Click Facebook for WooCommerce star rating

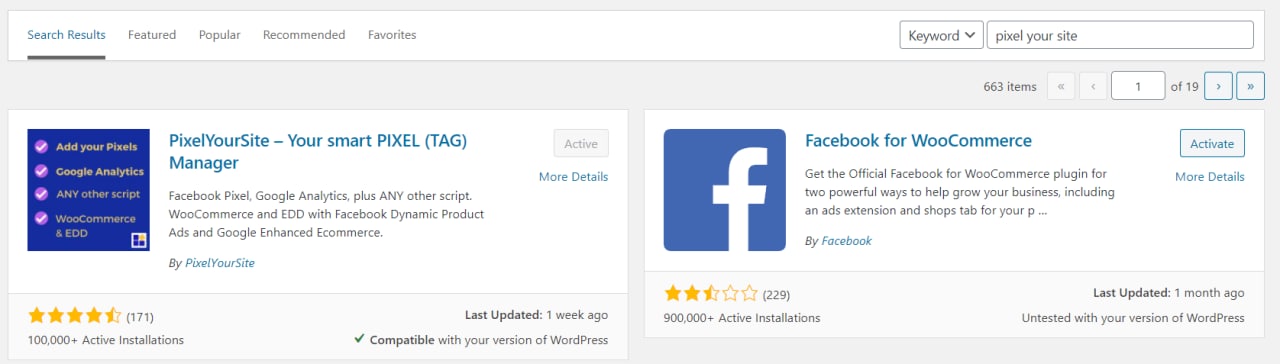(x=711, y=294)
